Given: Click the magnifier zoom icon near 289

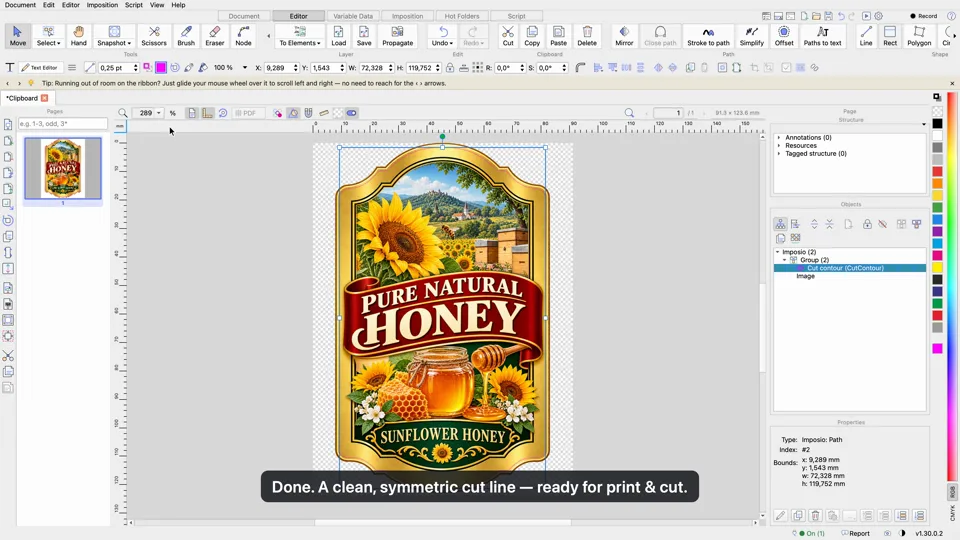Looking at the screenshot, I should pos(122,113).
